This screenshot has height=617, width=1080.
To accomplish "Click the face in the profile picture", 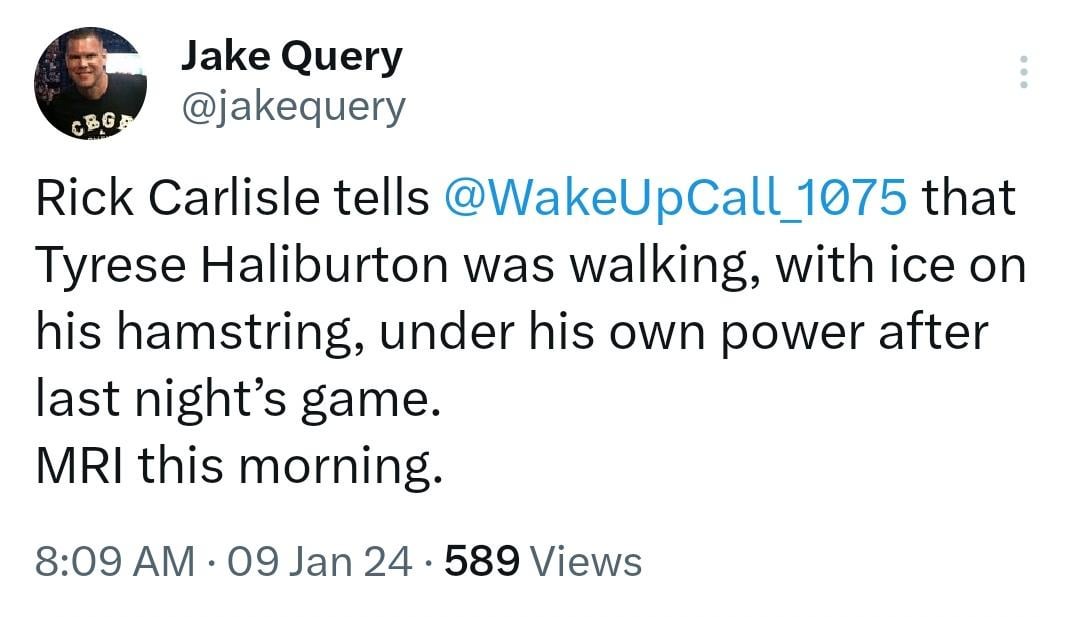I will click(x=85, y=62).
